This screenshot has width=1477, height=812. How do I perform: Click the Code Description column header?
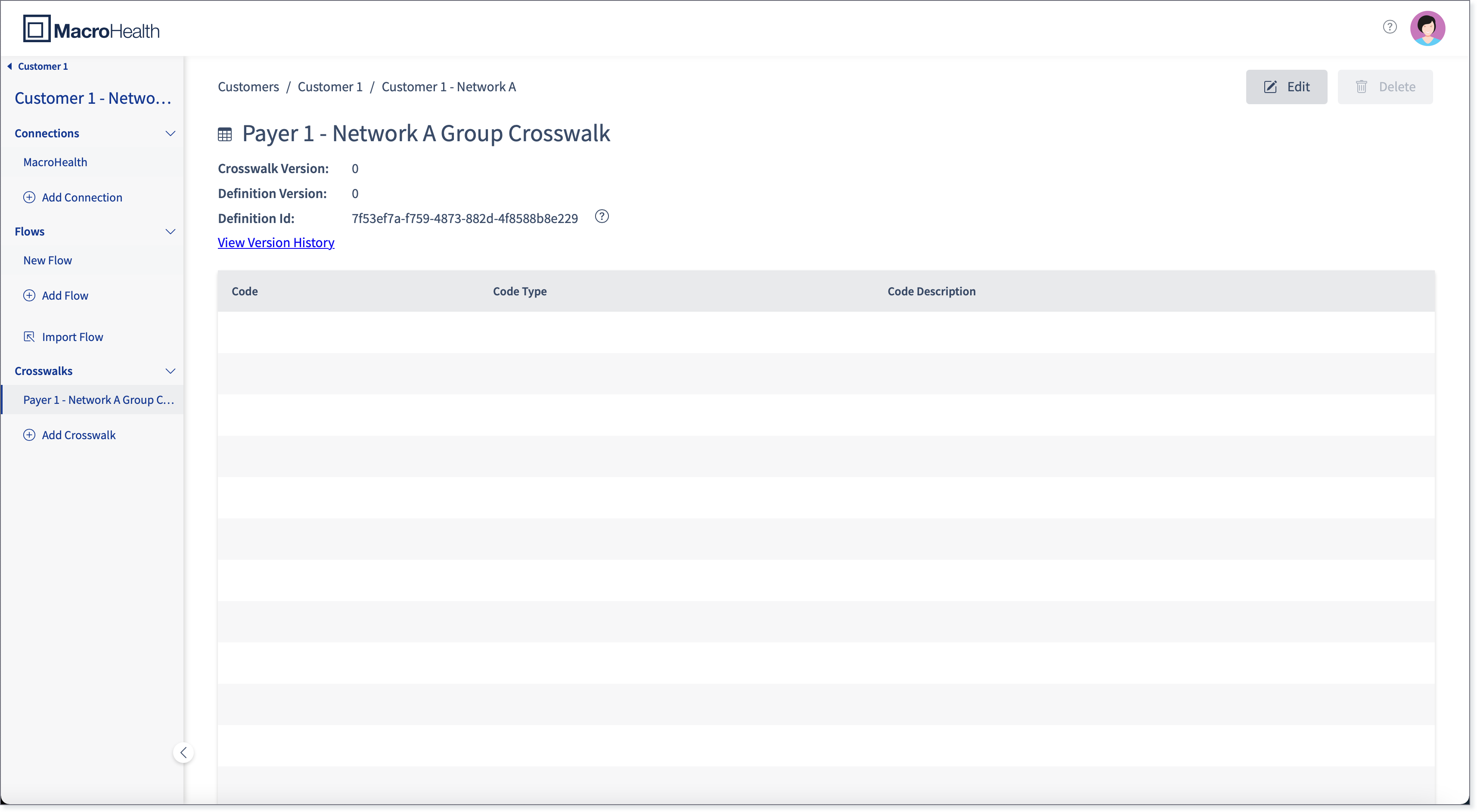click(932, 291)
